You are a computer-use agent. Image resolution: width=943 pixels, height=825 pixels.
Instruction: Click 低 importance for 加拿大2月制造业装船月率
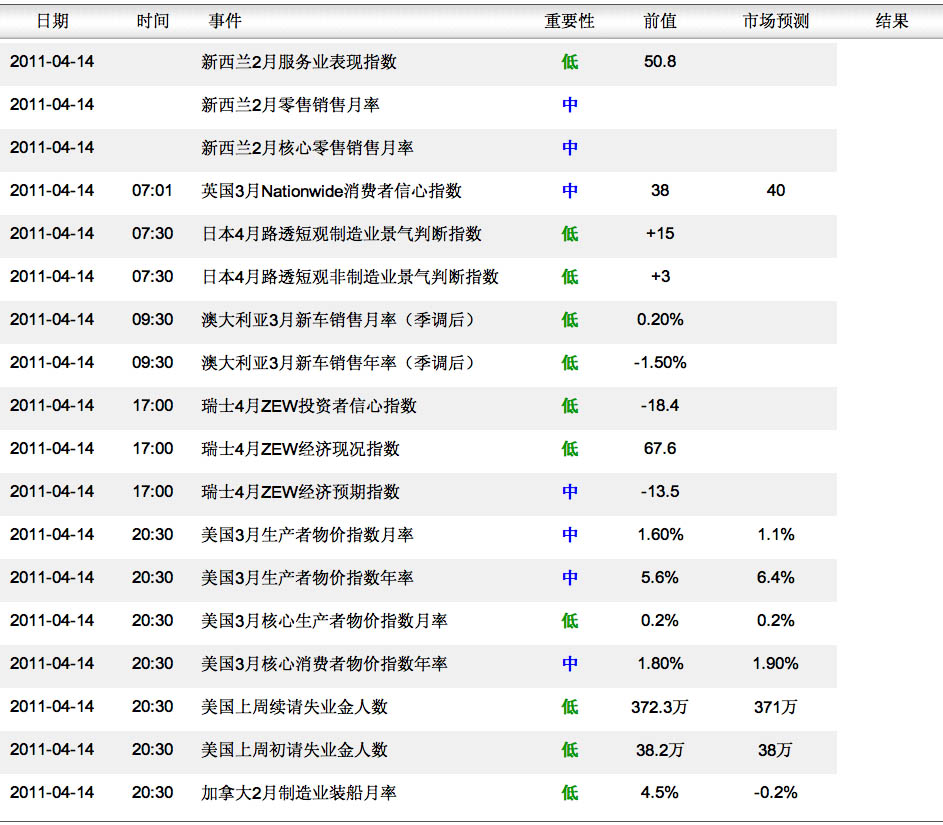point(570,793)
